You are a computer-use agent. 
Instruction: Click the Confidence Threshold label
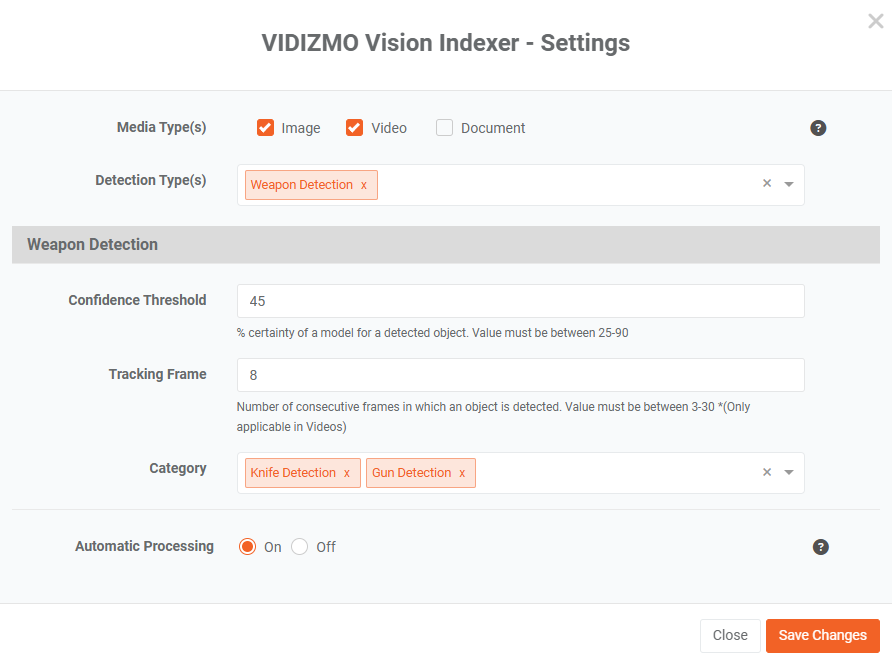coord(137,300)
